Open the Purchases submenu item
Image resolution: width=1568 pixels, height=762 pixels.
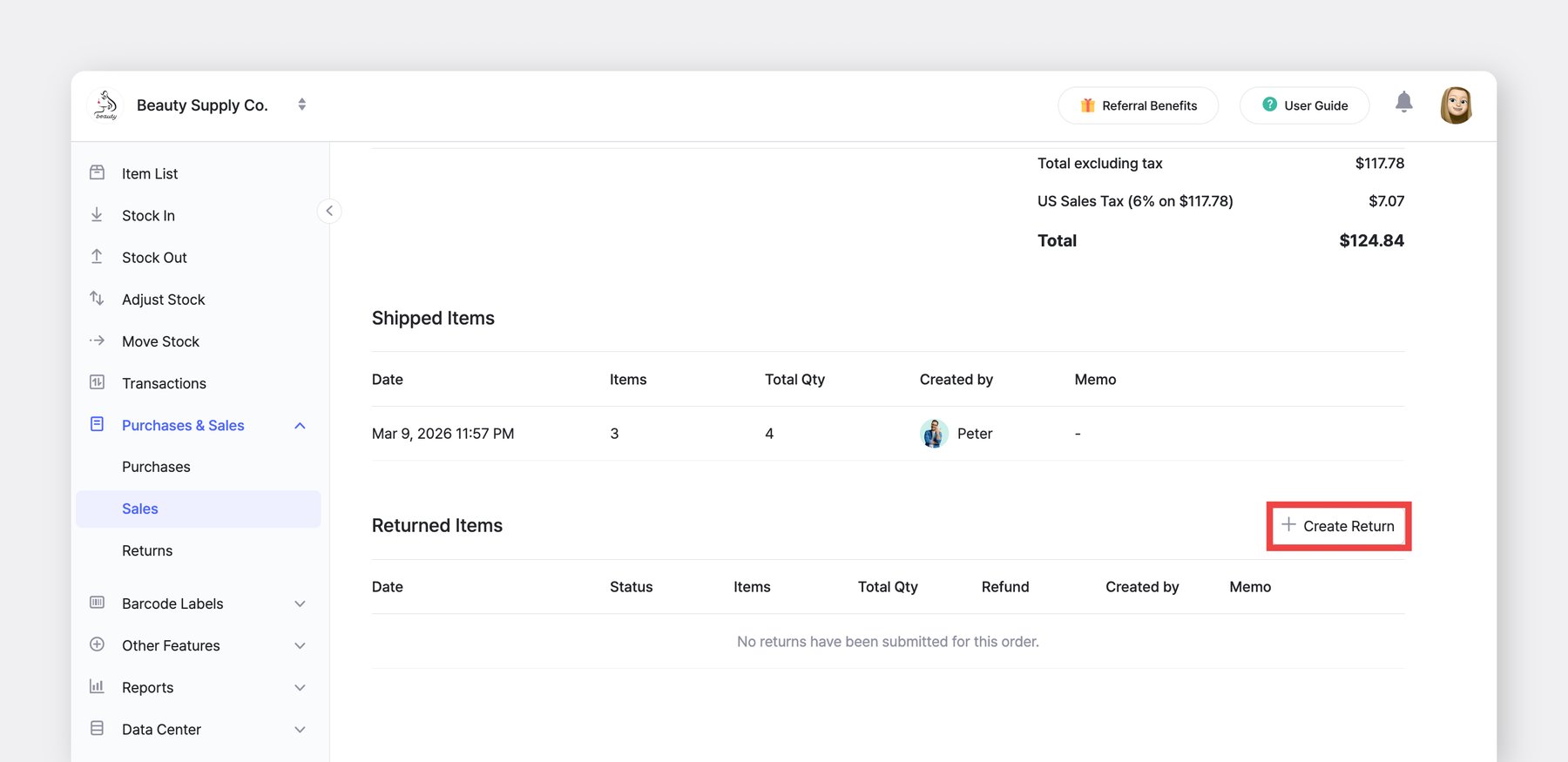pyautogui.click(x=156, y=467)
